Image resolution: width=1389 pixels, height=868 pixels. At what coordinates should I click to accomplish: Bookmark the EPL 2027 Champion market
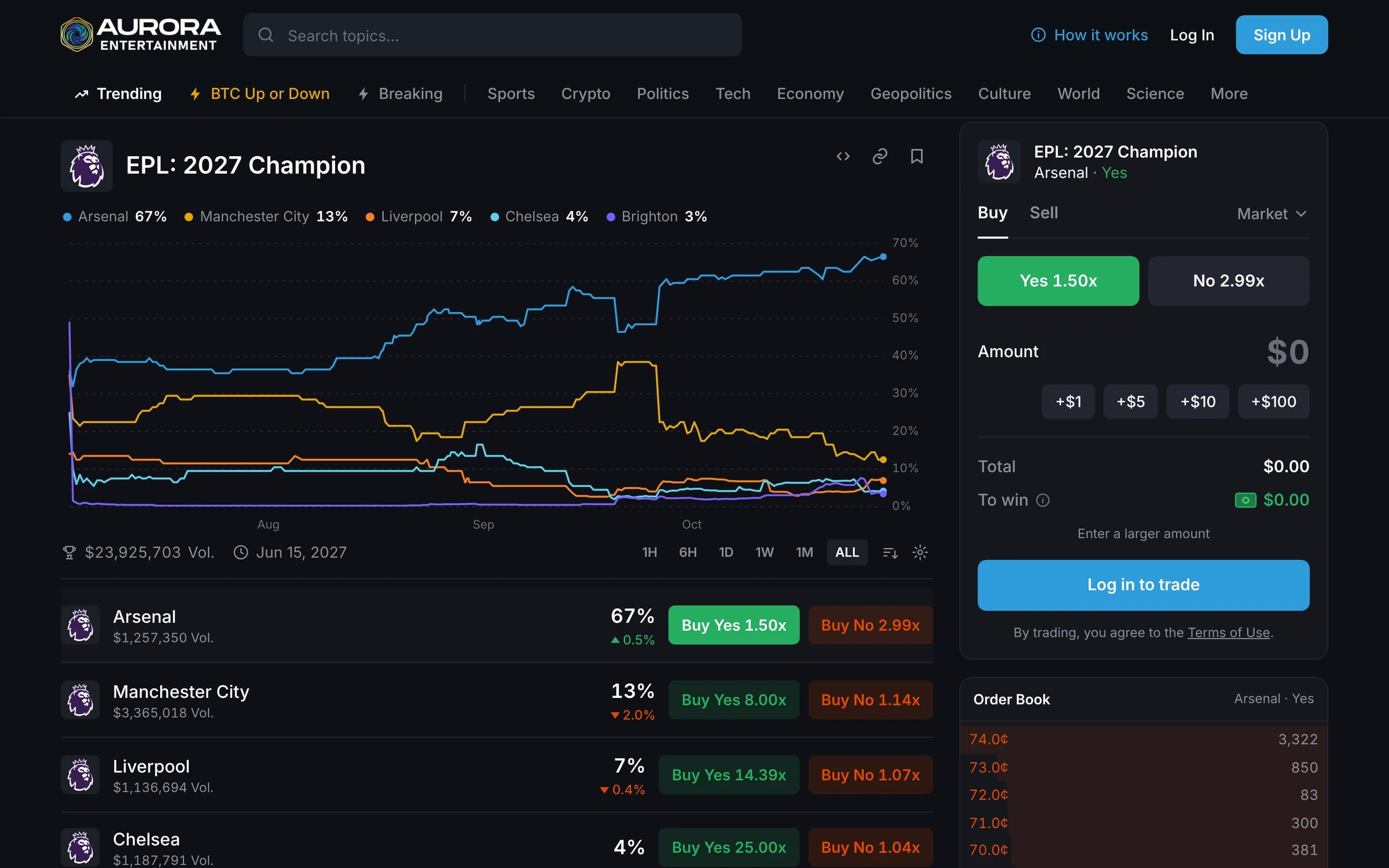(917, 156)
